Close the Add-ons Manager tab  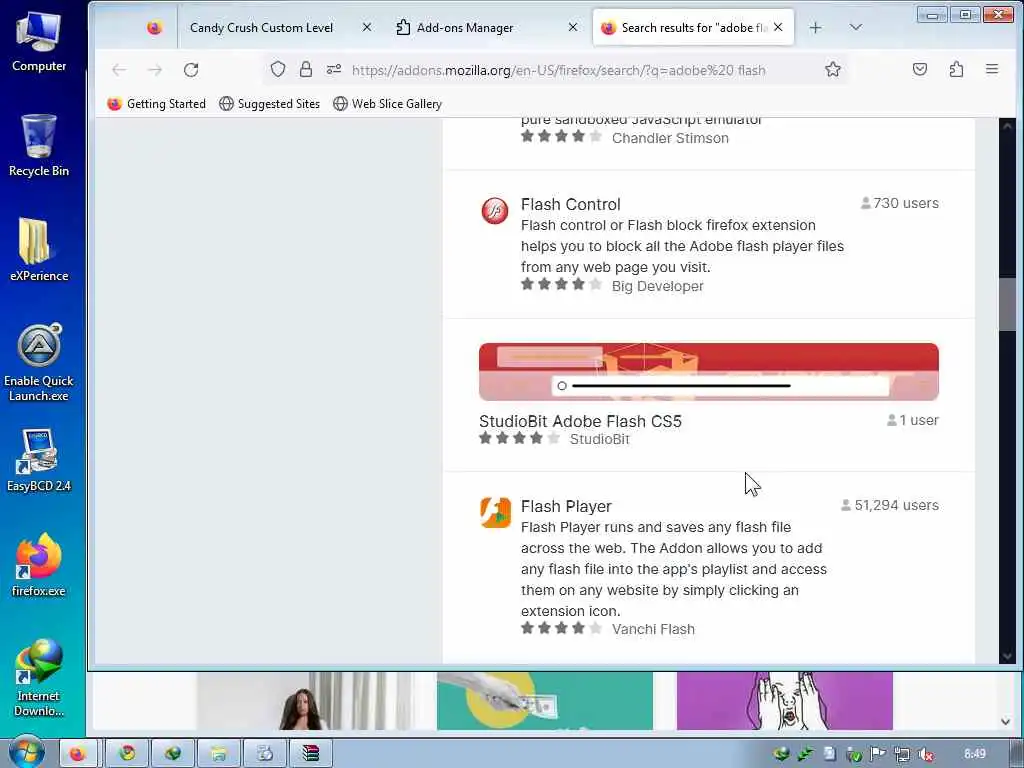tap(573, 27)
